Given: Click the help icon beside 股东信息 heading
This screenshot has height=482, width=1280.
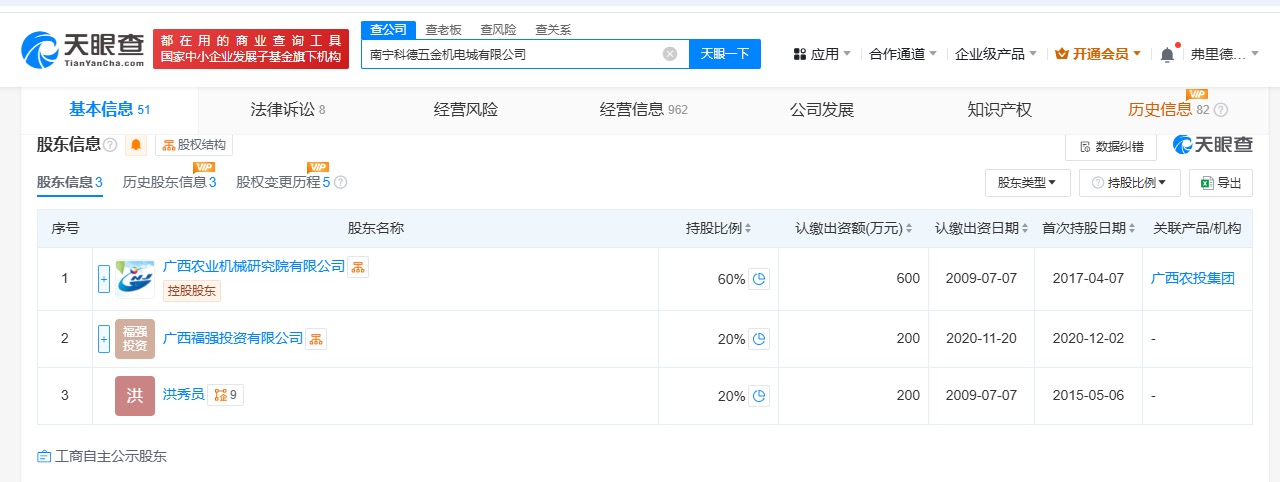Looking at the screenshot, I should pyautogui.click(x=110, y=145).
